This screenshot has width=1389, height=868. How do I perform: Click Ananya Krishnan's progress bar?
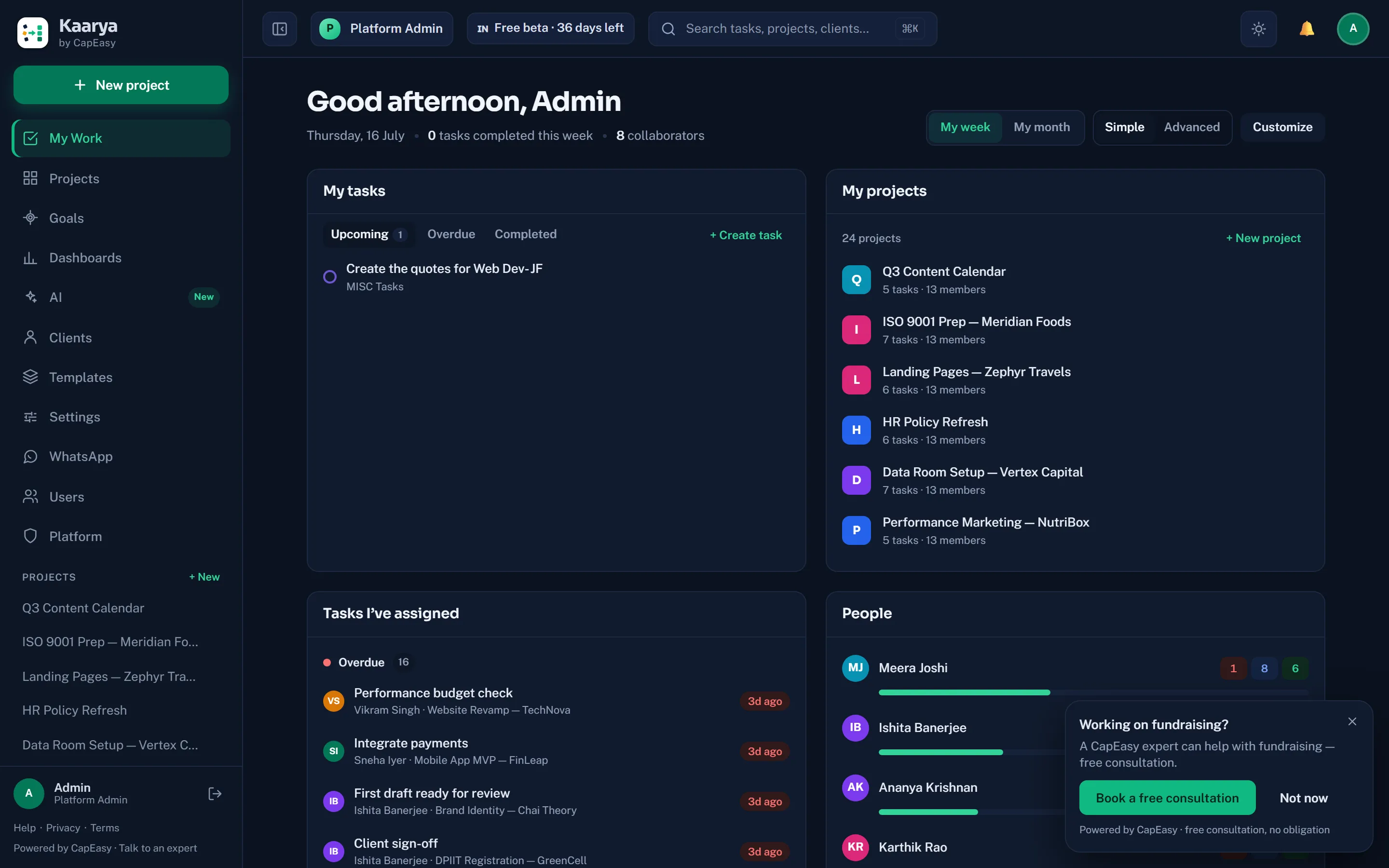pyautogui.click(x=972, y=812)
